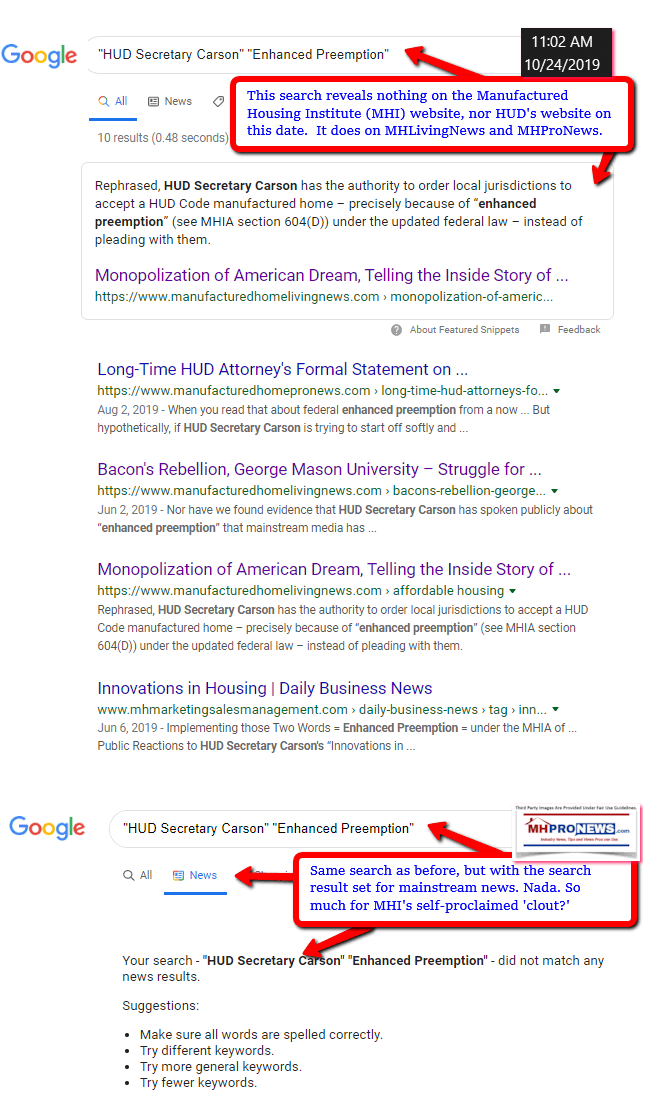Click "Make sure all words are spelled correctly" suggestion
Image resolution: width=648 pixels, height=1095 pixels.
point(261,1035)
